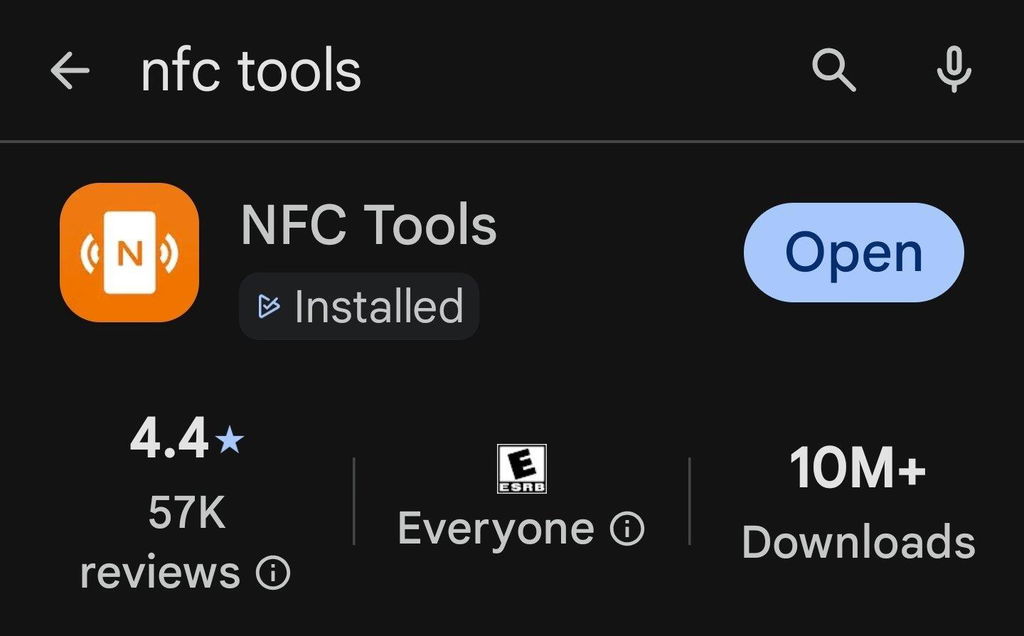Open the orange NFC Tools app icon

(x=129, y=252)
